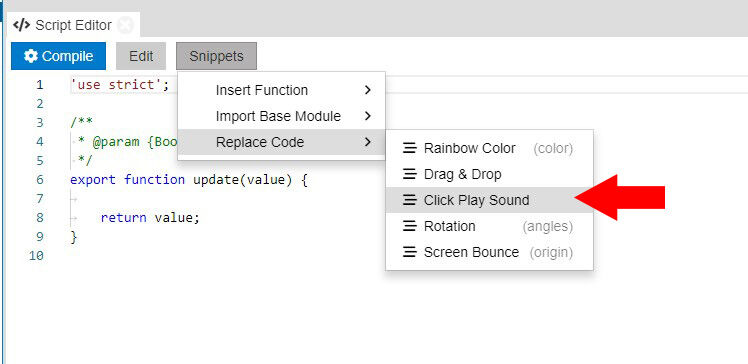
Task: Open the Replace Code submenu arrow
Action: (367, 142)
